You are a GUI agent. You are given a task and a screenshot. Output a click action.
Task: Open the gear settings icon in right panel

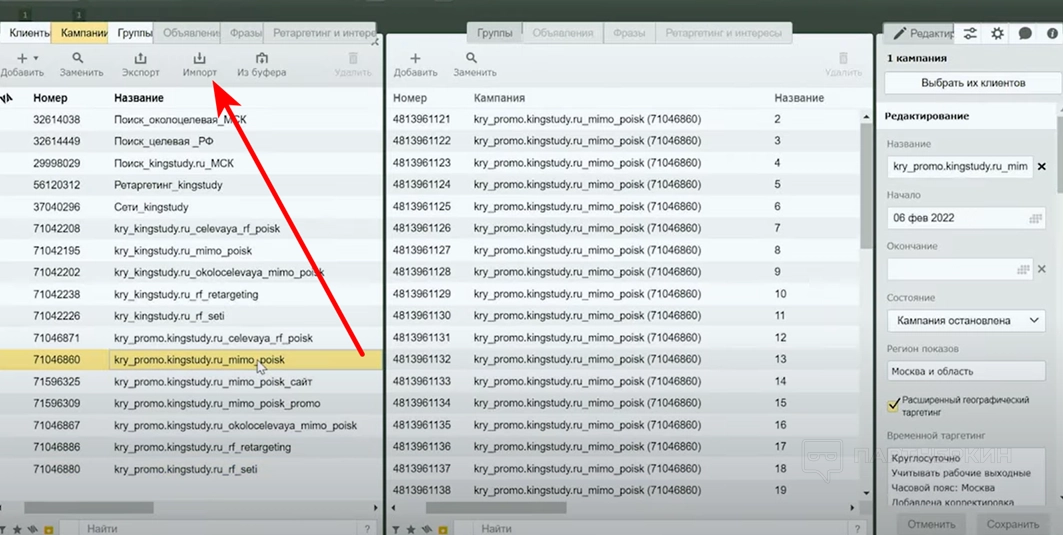pyautogui.click(x=997, y=33)
